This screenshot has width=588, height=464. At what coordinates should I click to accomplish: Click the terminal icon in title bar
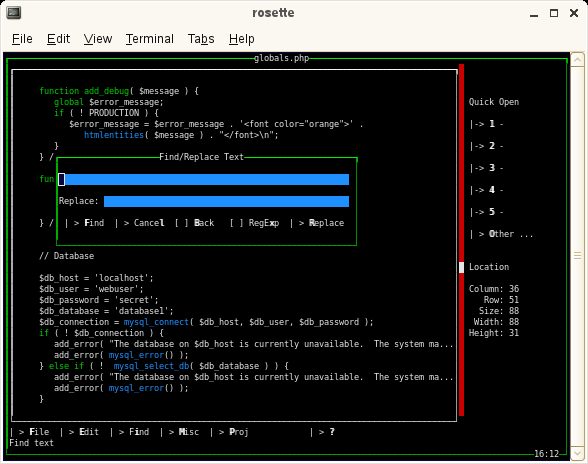pyautogui.click(x=14, y=12)
